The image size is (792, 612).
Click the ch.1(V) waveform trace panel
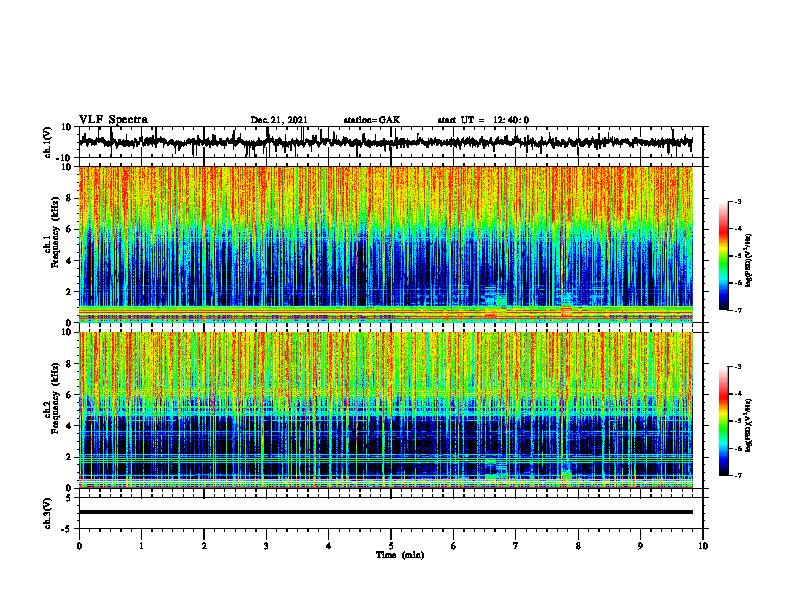[x=391, y=142]
